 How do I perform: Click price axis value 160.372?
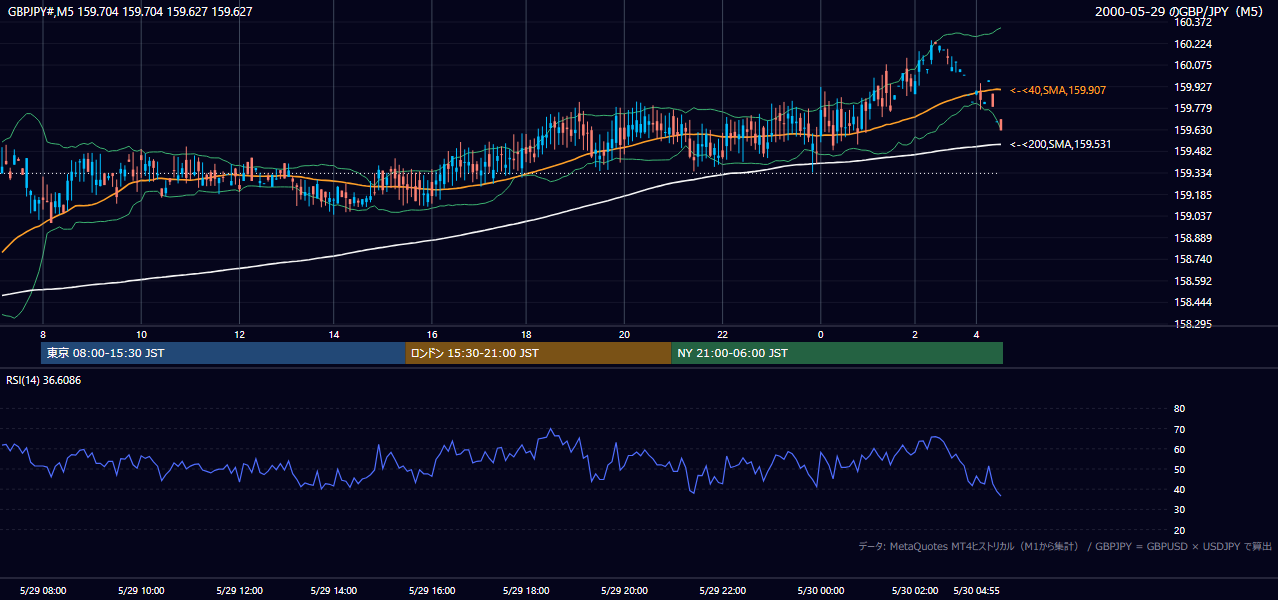click(1194, 22)
